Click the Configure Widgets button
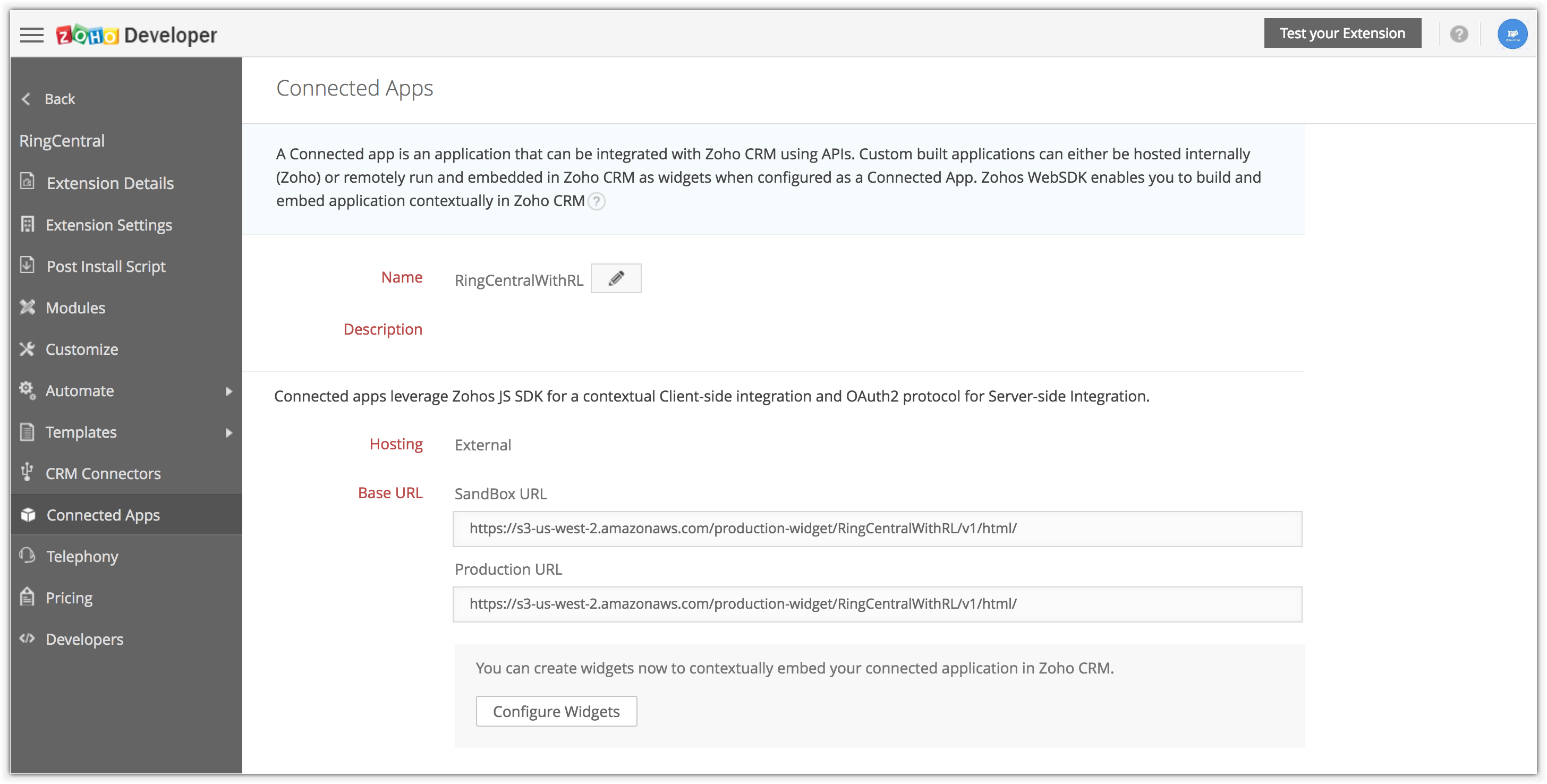This screenshot has width=1547, height=784. point(556,711)
